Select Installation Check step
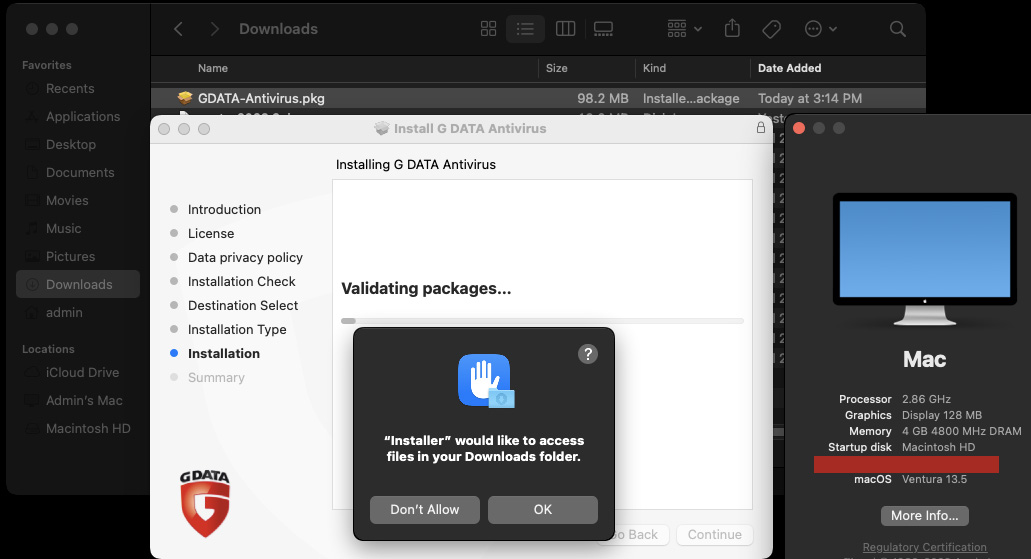Viewport: 1031px width, 559px height. point(241,281)
